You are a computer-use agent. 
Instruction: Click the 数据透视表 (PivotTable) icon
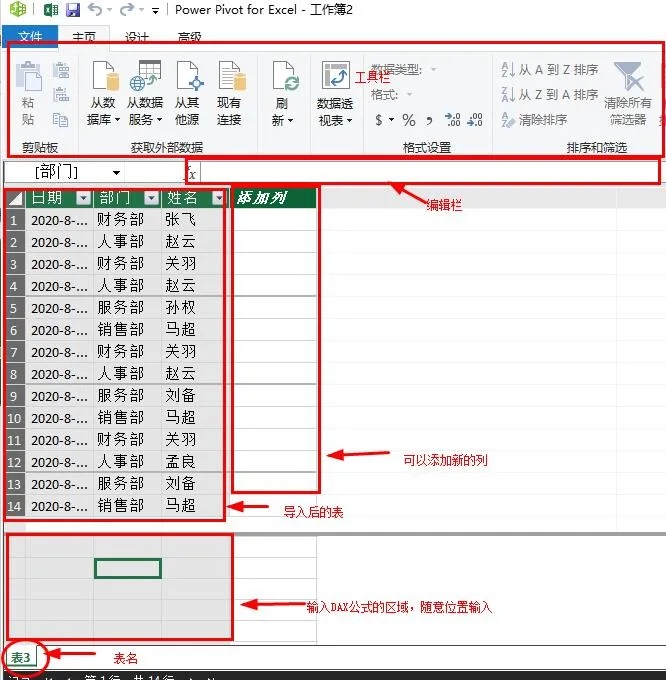335,78
